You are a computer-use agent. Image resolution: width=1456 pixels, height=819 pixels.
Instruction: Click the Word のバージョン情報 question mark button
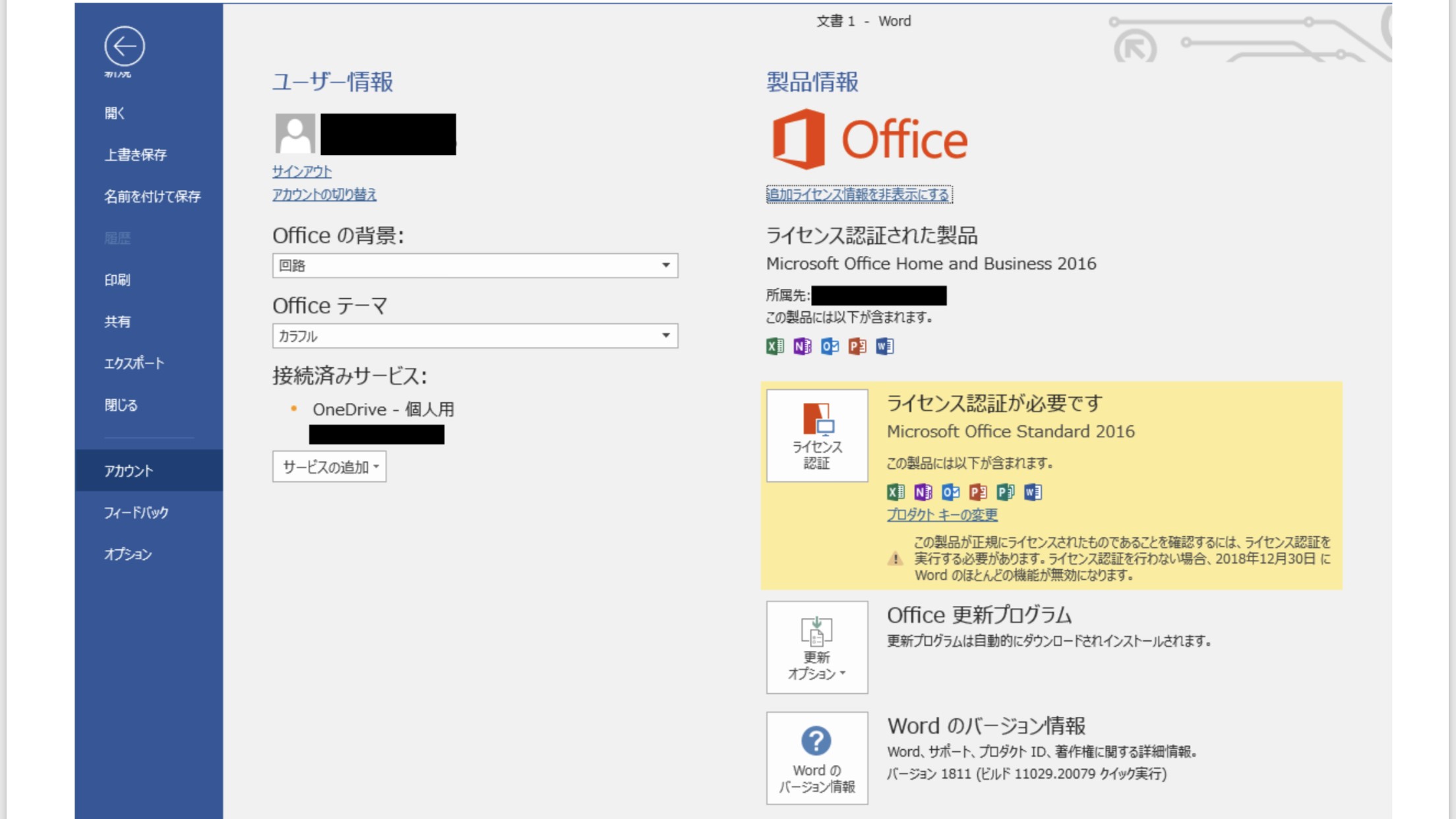[x=816, y=758]
